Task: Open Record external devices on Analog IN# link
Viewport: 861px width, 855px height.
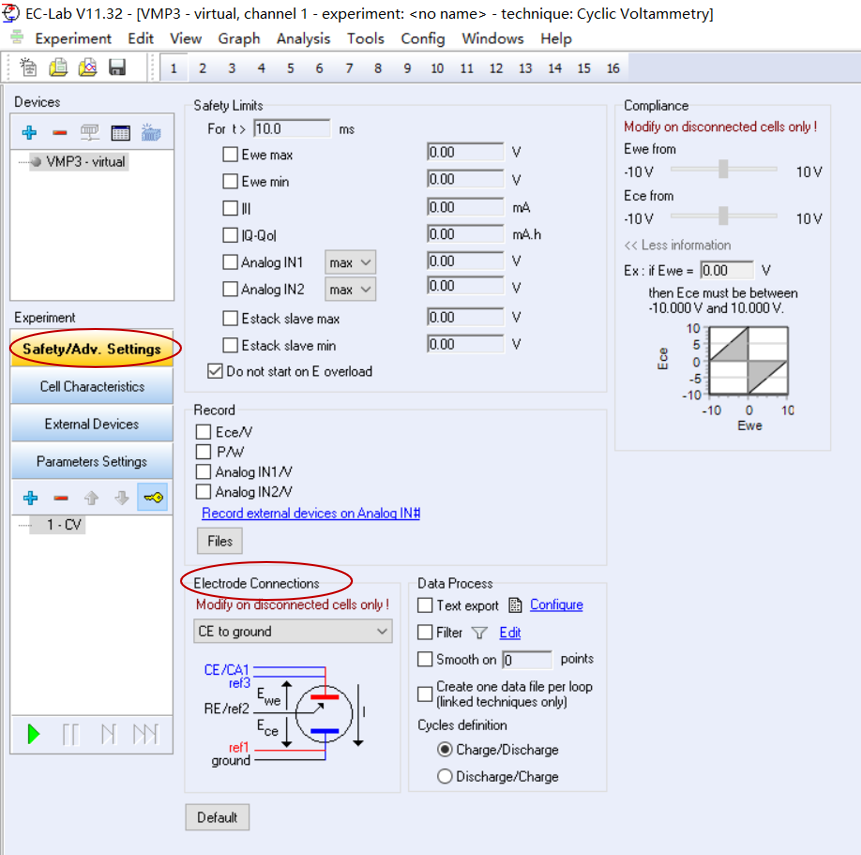Action: coord(310,513)
